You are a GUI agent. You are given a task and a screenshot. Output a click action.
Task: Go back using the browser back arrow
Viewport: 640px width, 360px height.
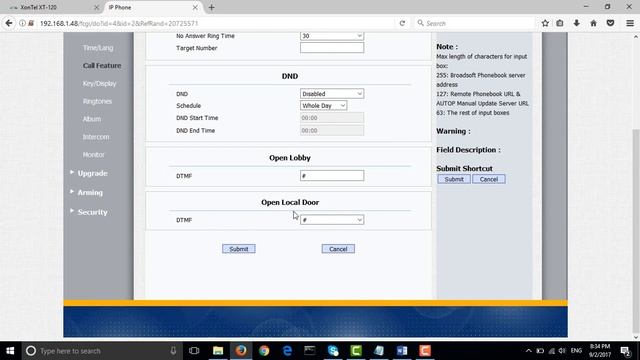(x=9, y=23)
